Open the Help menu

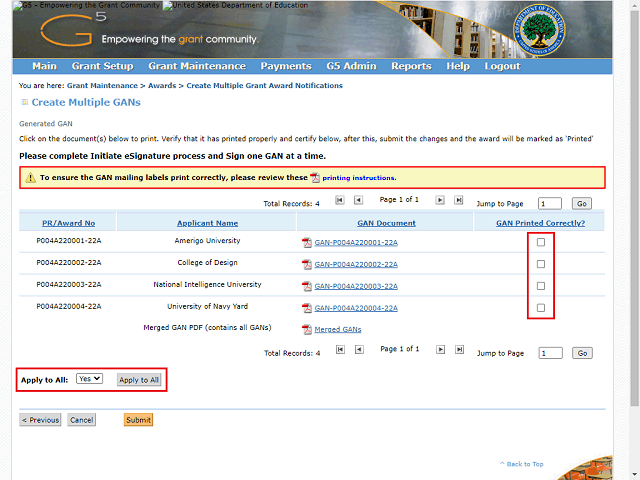(x=458, y=66)
